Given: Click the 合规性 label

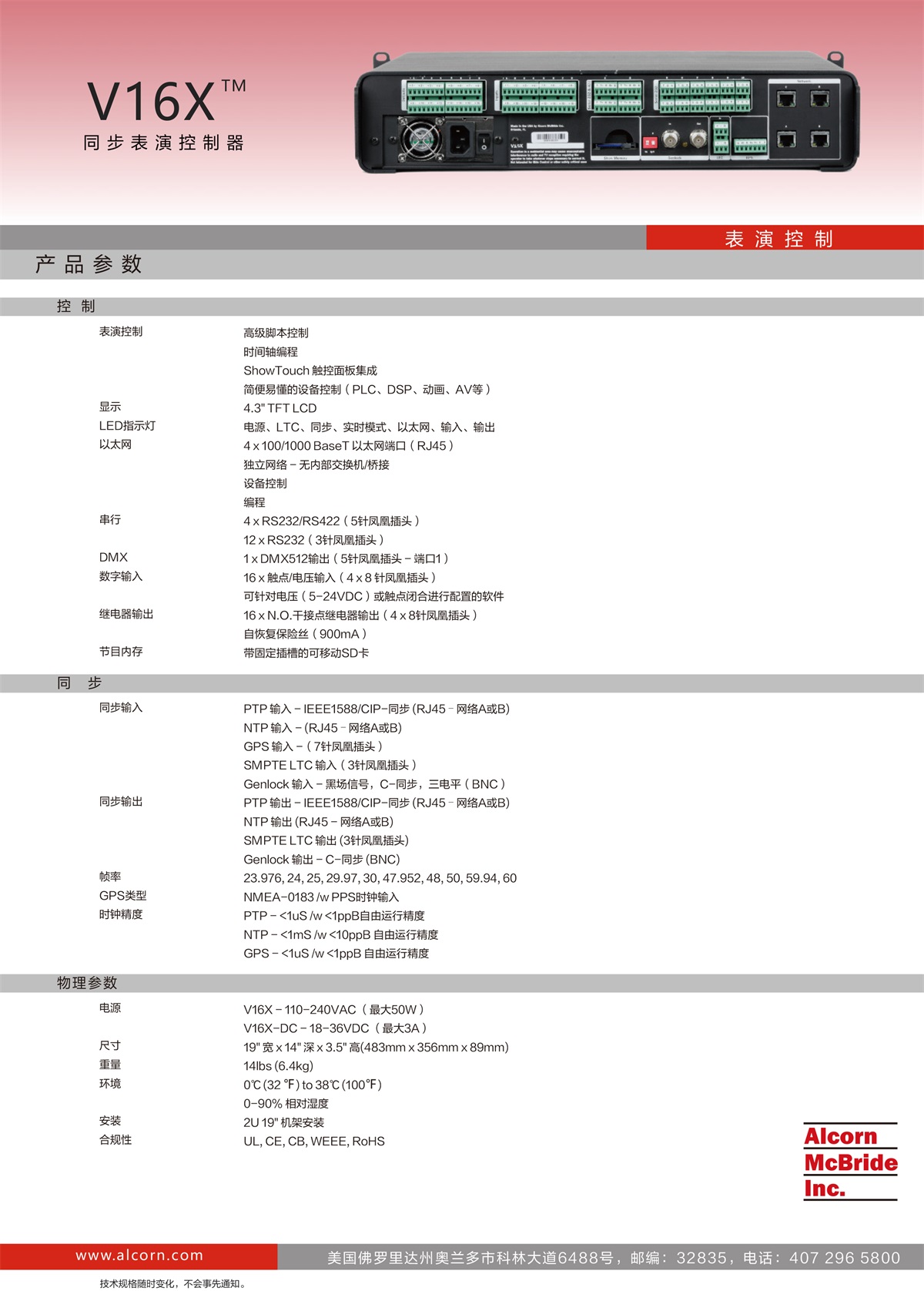Looking at the screenshot, I should (115, 1139).
